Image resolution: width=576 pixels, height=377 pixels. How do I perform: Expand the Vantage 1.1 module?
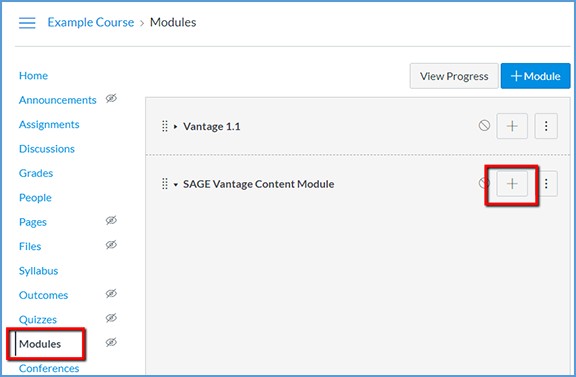(176, 127)
